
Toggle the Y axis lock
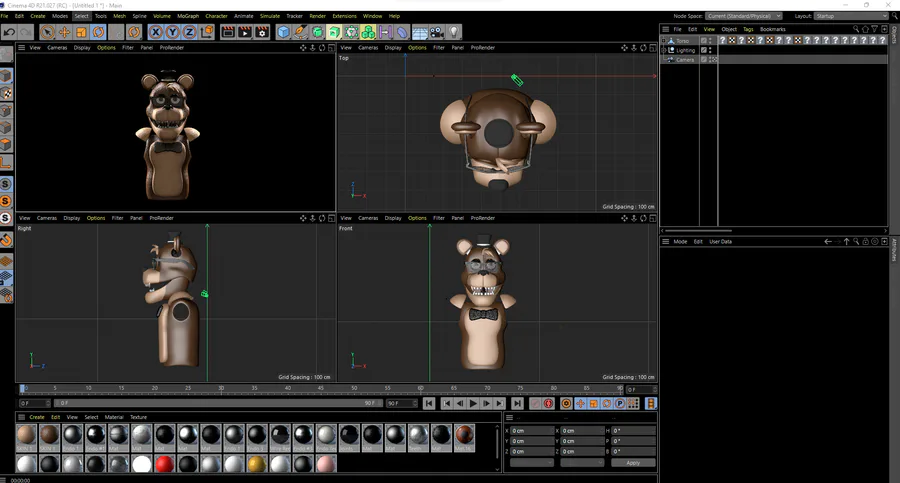[172, 32]
